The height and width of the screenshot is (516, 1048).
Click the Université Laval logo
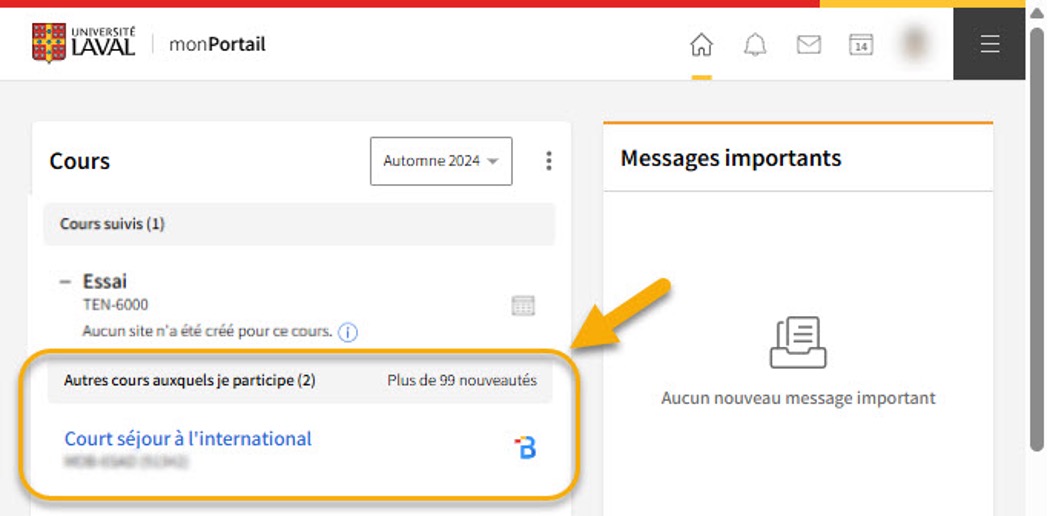(84, 43)
